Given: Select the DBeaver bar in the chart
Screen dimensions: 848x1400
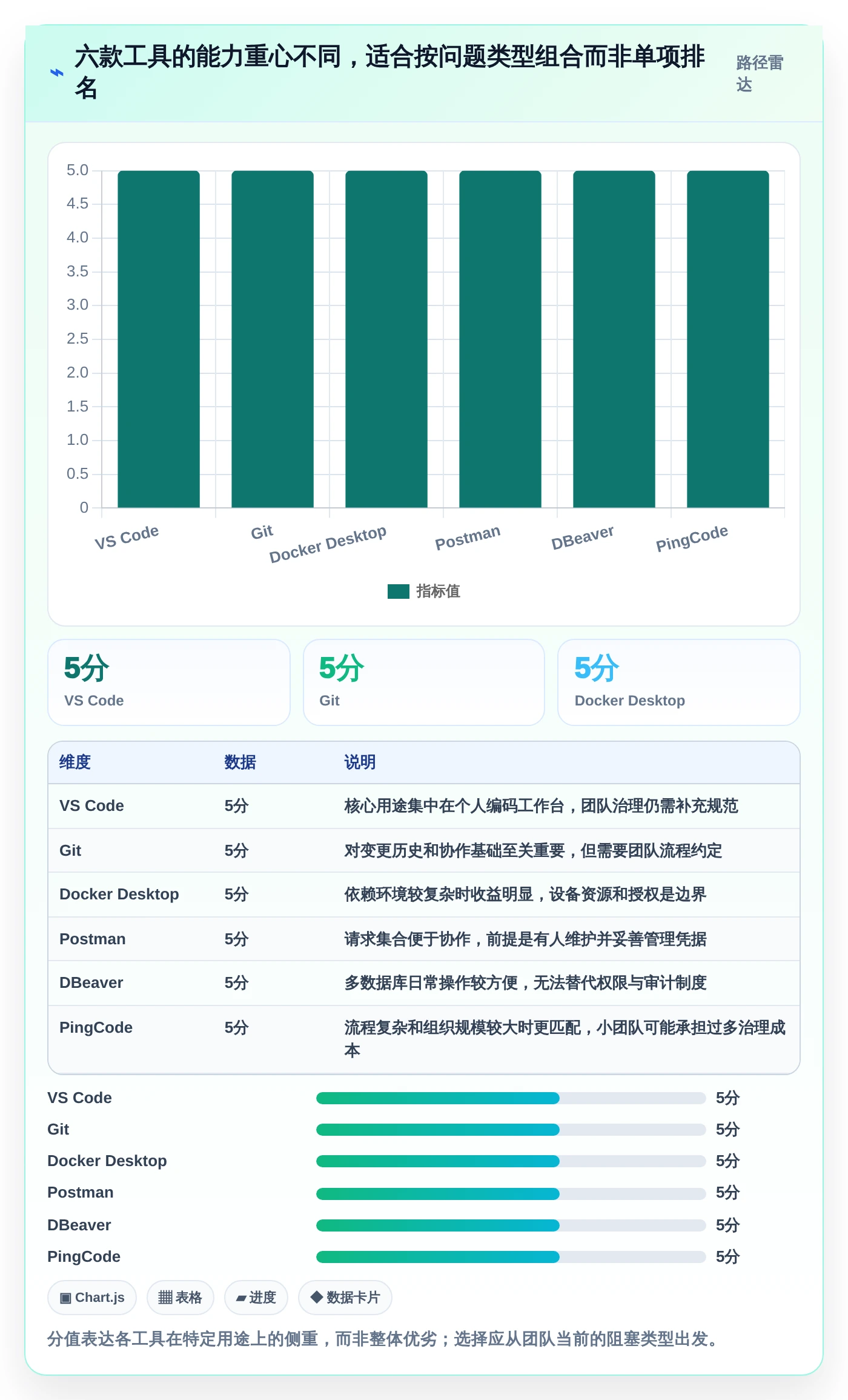Looking at the screenshot, I should coord(614,339).
